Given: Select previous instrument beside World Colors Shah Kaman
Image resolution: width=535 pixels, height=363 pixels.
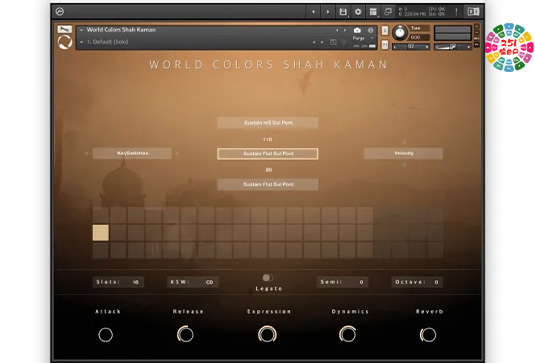Looking at the screenshot, I should tap(337, 30).
